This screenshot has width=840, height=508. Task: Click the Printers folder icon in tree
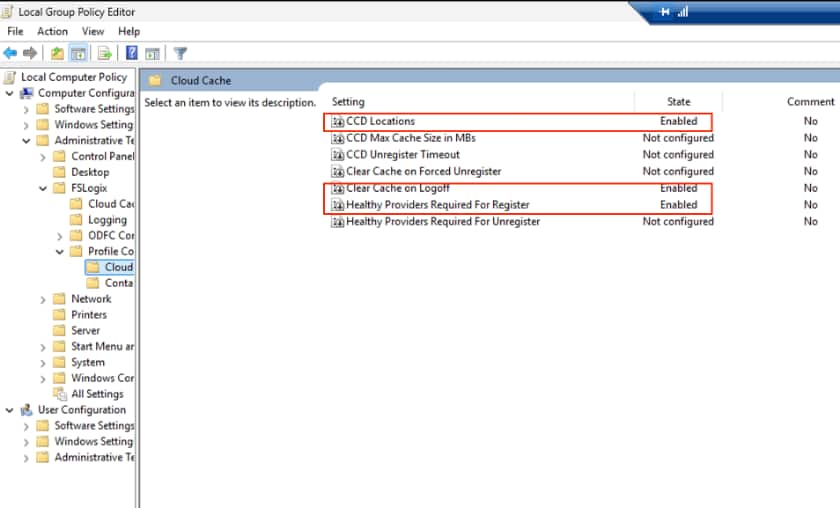[x=59, y=315]
